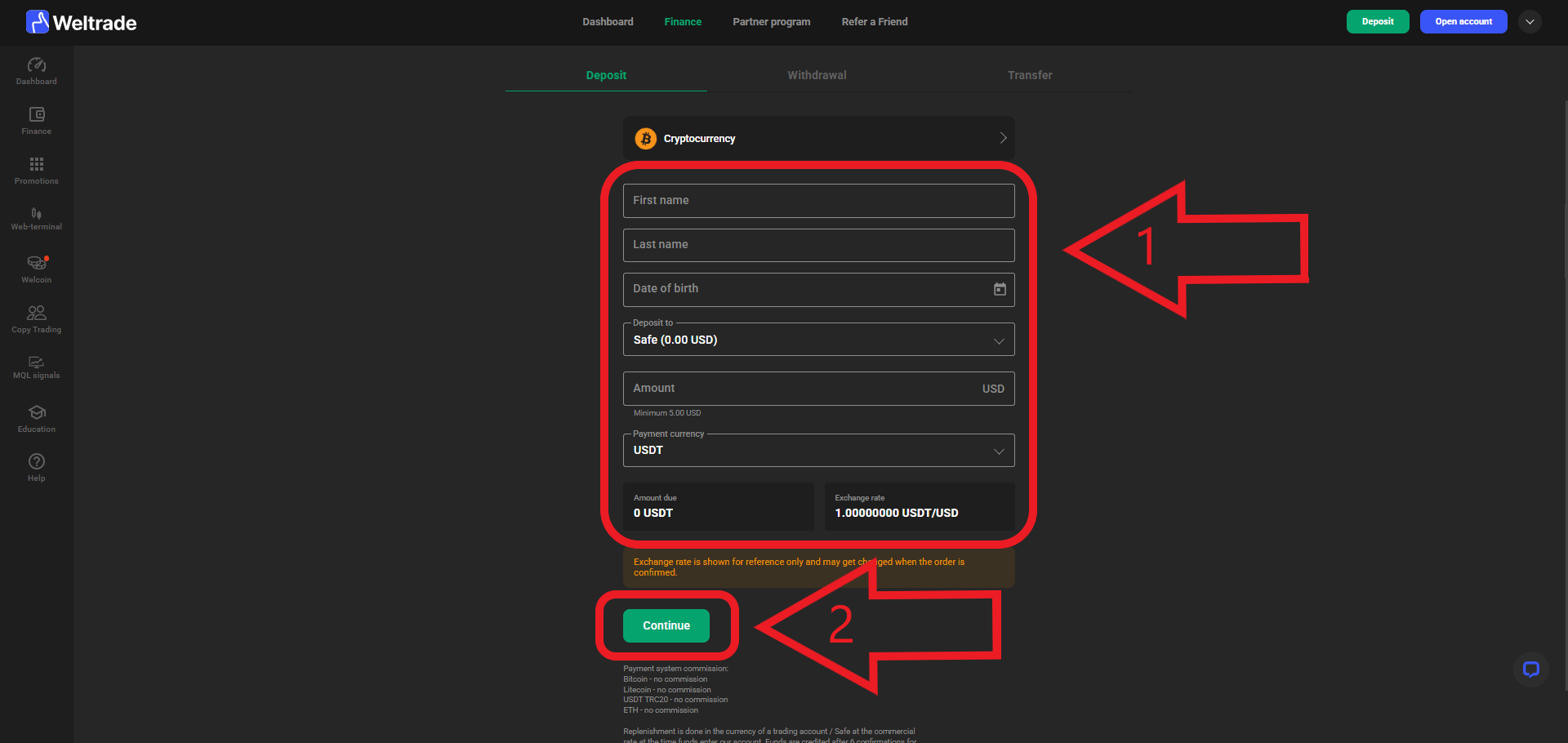Switch to the Transfer tab
Viewport: 1568px width, 743px height.
pyautogui.click(x=1030, y=75)
